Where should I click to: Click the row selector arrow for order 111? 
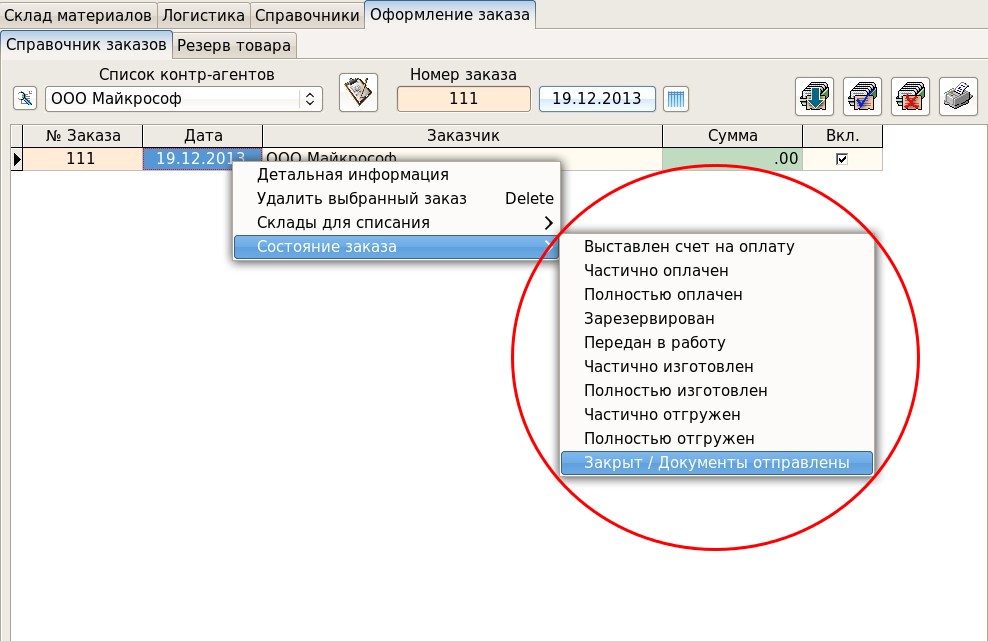(17, 159)
